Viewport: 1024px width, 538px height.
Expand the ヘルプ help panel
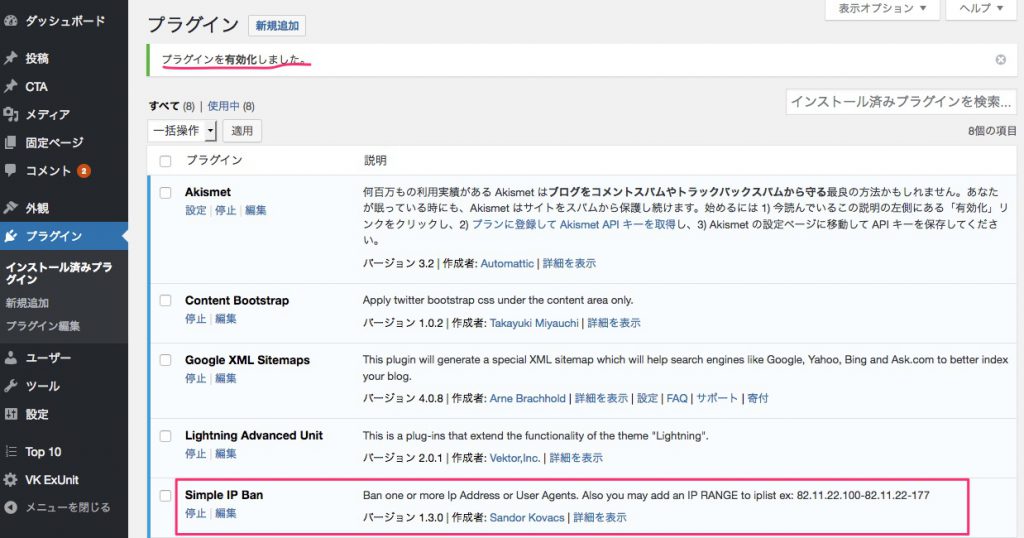point(981,8)
